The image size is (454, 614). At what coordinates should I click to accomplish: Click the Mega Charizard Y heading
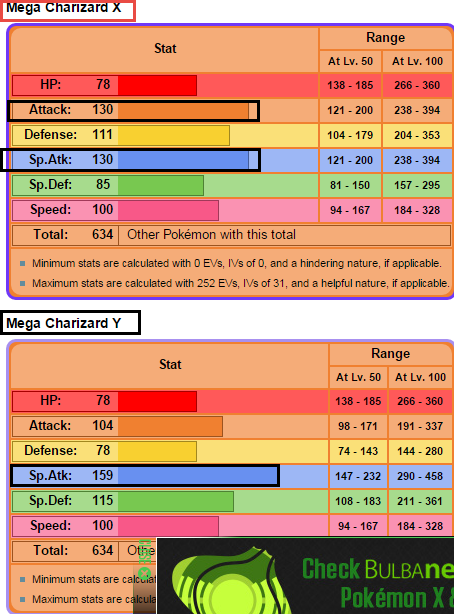coord(63,323)
